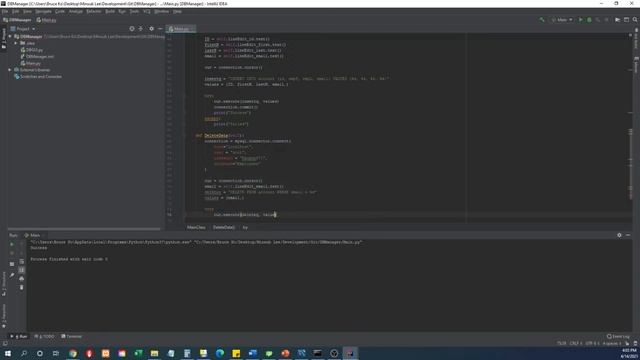The height and width of the screenshot is (360, 640).
Task: Open the Event Log in status bar
Action: [618, 336]
